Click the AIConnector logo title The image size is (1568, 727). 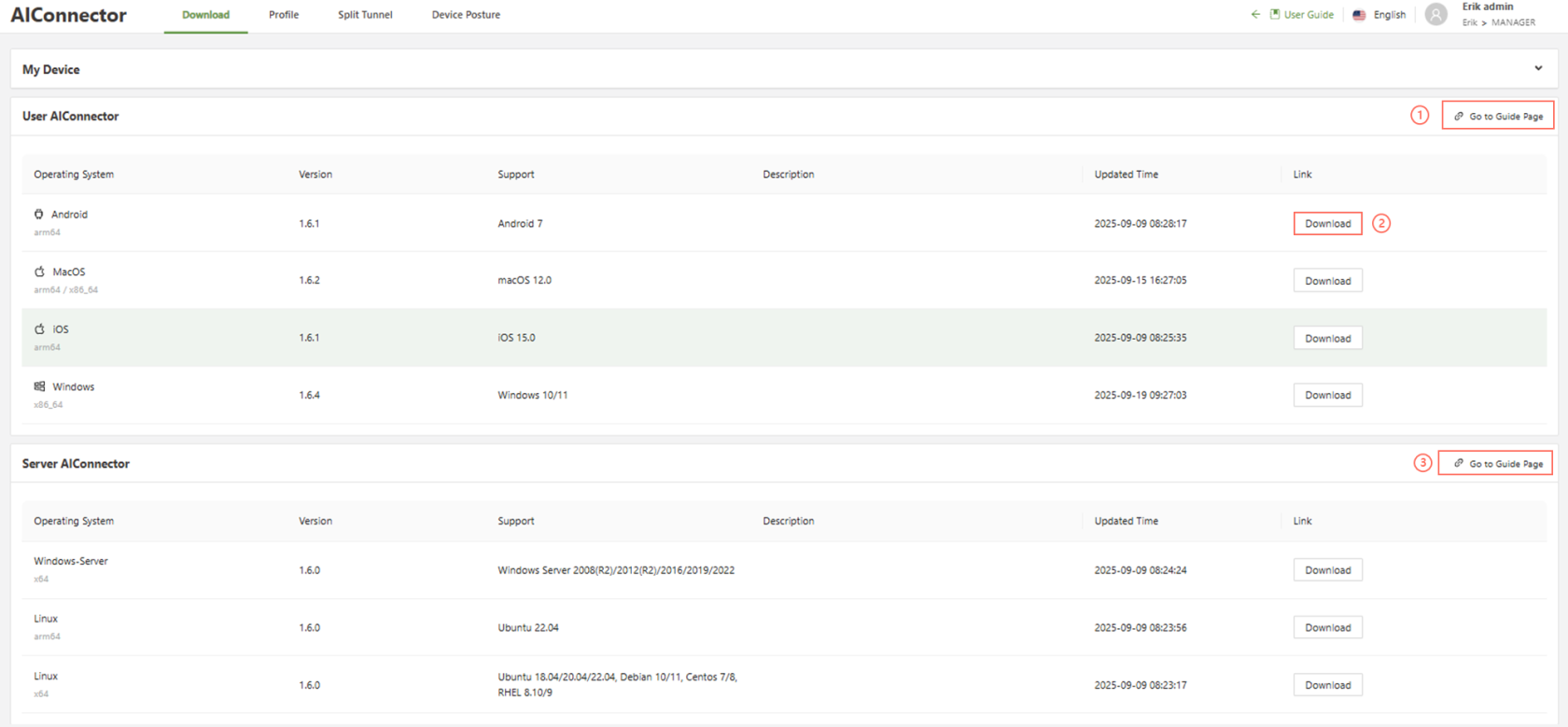tap(68, 15)
